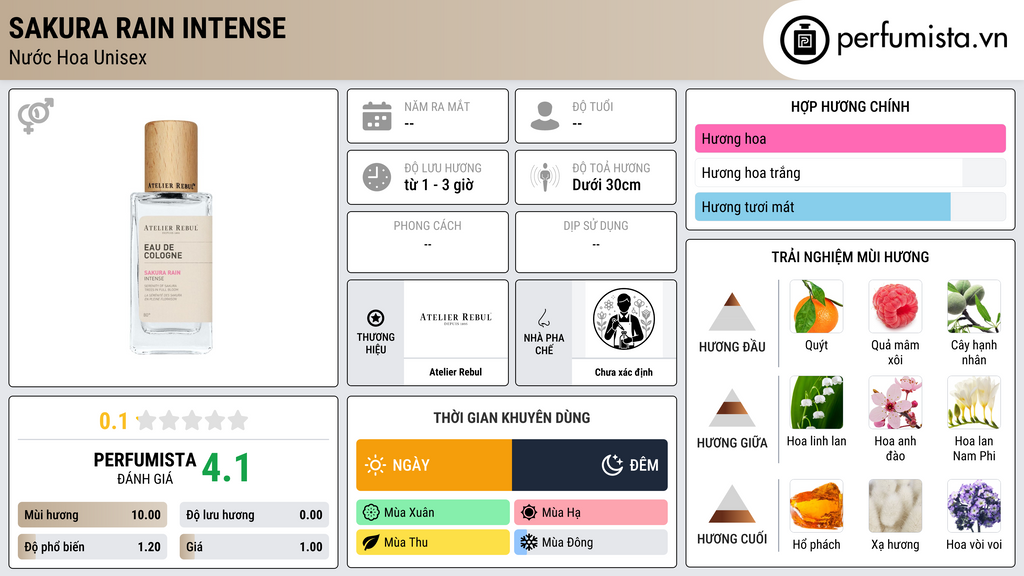Click the Sakura Rain bottle product image
Image resolution: width=1024 pixels, height=576 pixels.
(172, 238)
